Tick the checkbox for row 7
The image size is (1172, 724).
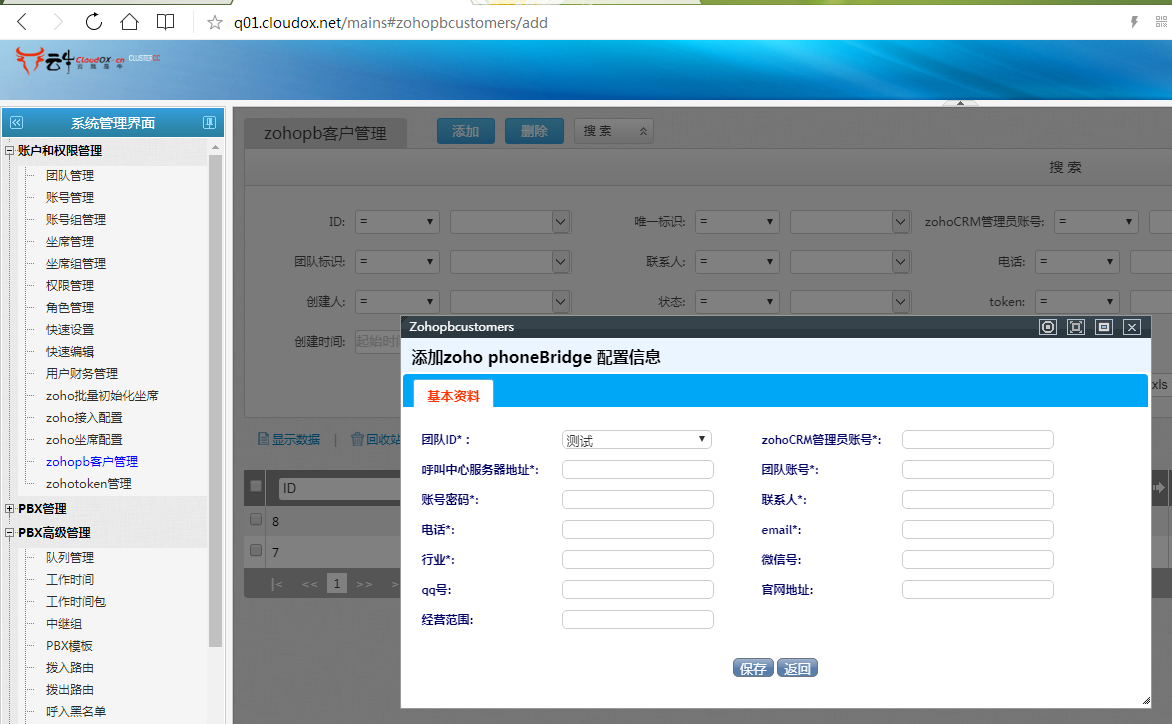[x=256, y=551]
